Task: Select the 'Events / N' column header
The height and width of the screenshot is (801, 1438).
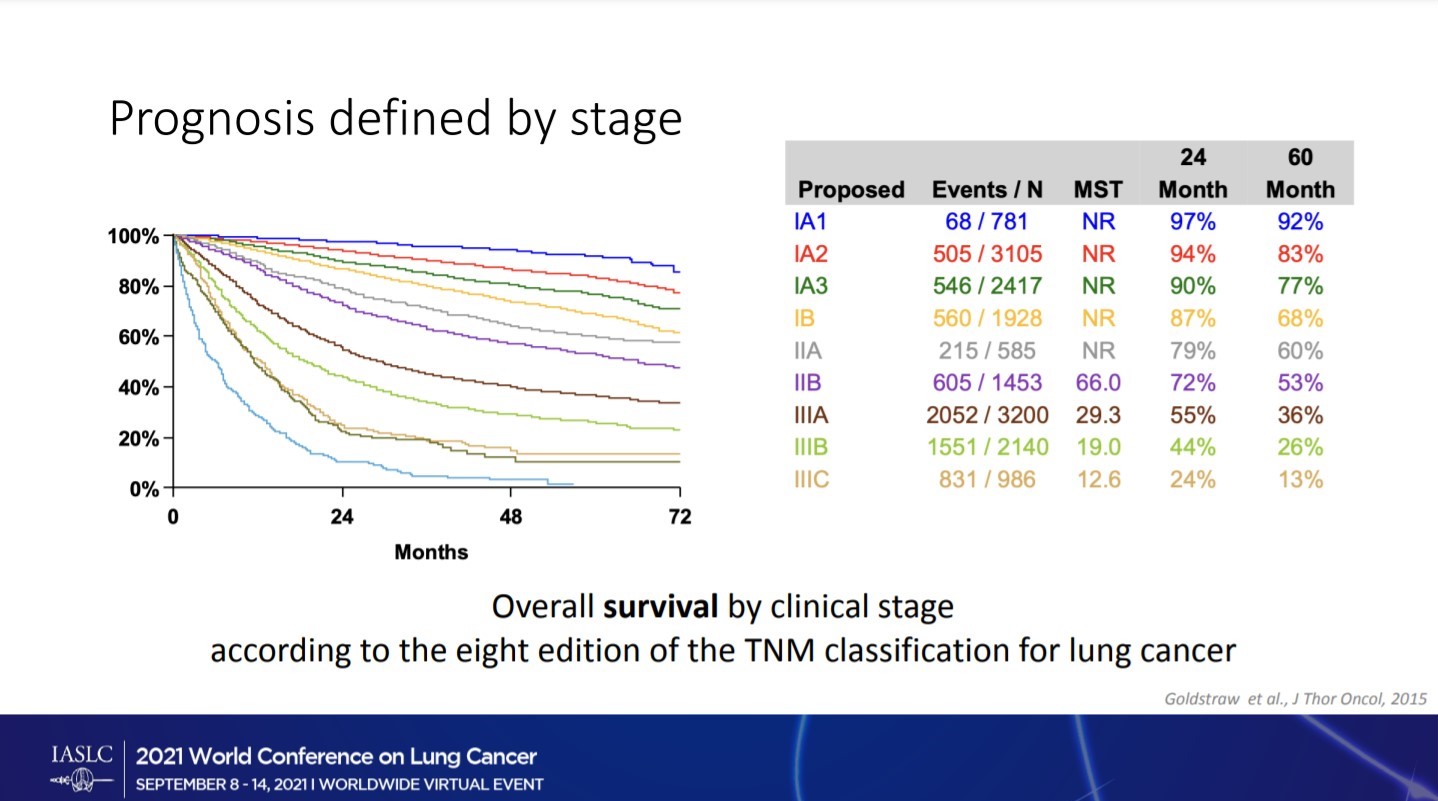Action: 986,189
